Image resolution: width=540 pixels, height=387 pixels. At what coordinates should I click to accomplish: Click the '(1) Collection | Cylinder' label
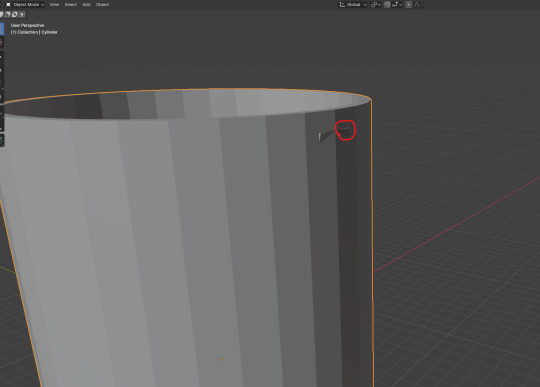pos(34,32)
